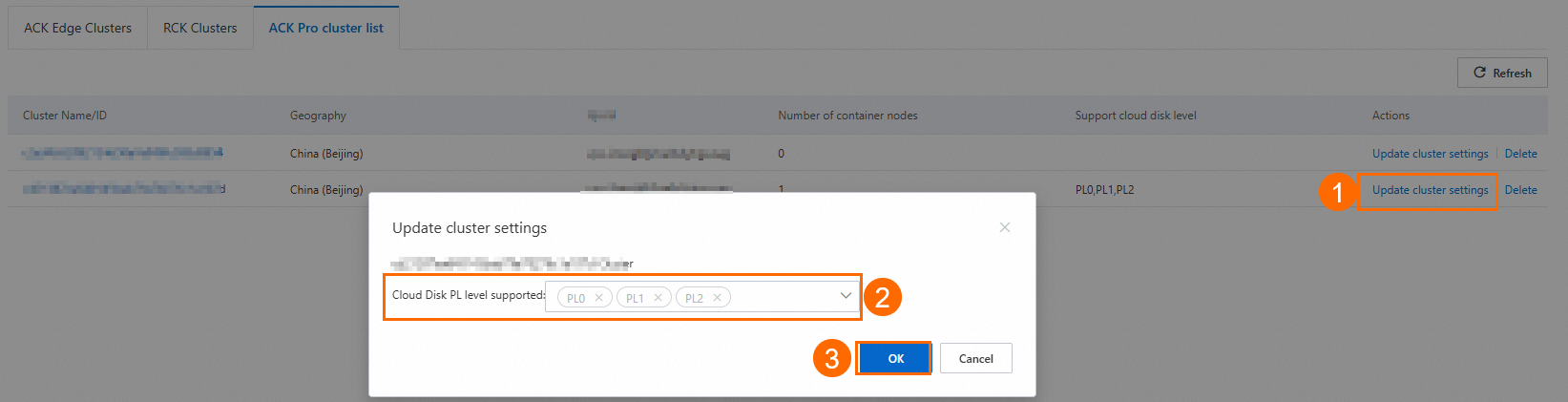Image resolution: width=1568 pixels, height=402 pixels.
Task: Expand the Cloud Disk PL level dropdown arrow
Action: click(846, 296)
